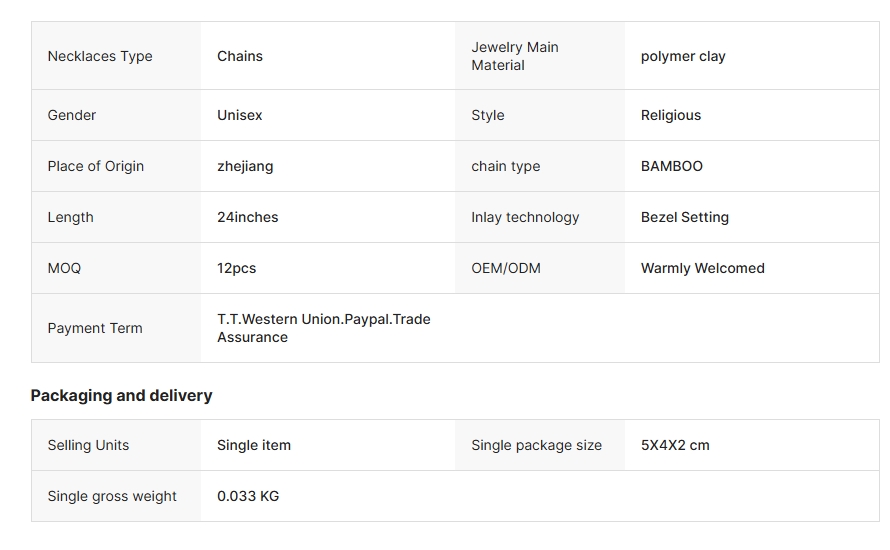Select the "0.033 KG" gross weight value
Viewport: 890px width, 550px height.
pyautogui.click(x=248, y=496)
